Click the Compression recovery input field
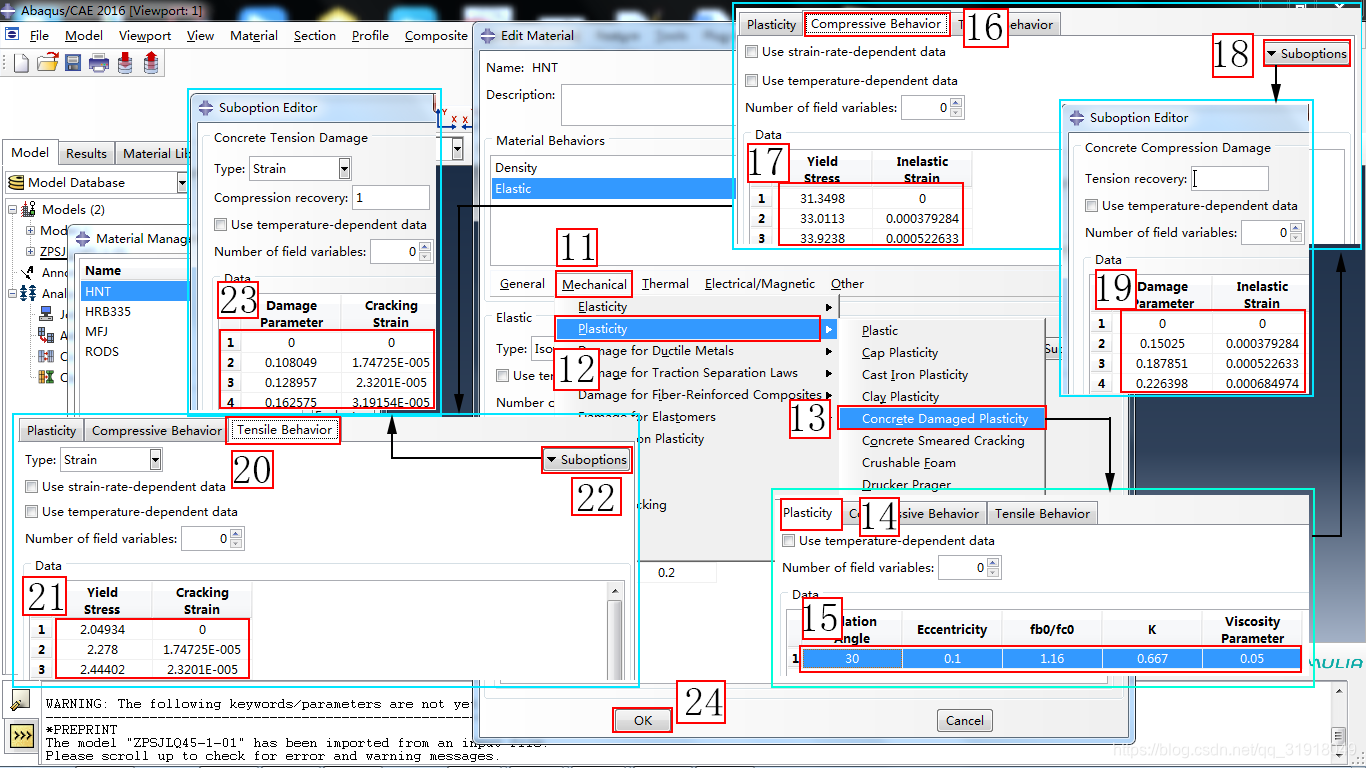The height and width of the screenshot is (768, 1366). tap(391, 197)
